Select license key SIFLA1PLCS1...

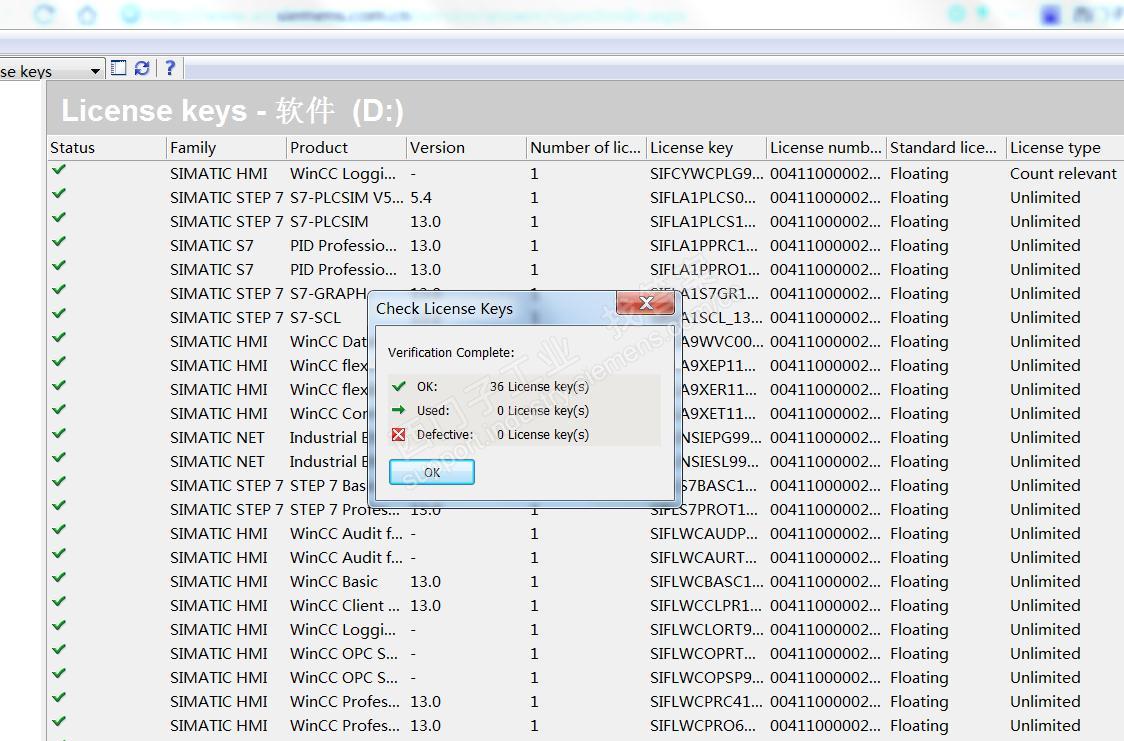[702, 221]
